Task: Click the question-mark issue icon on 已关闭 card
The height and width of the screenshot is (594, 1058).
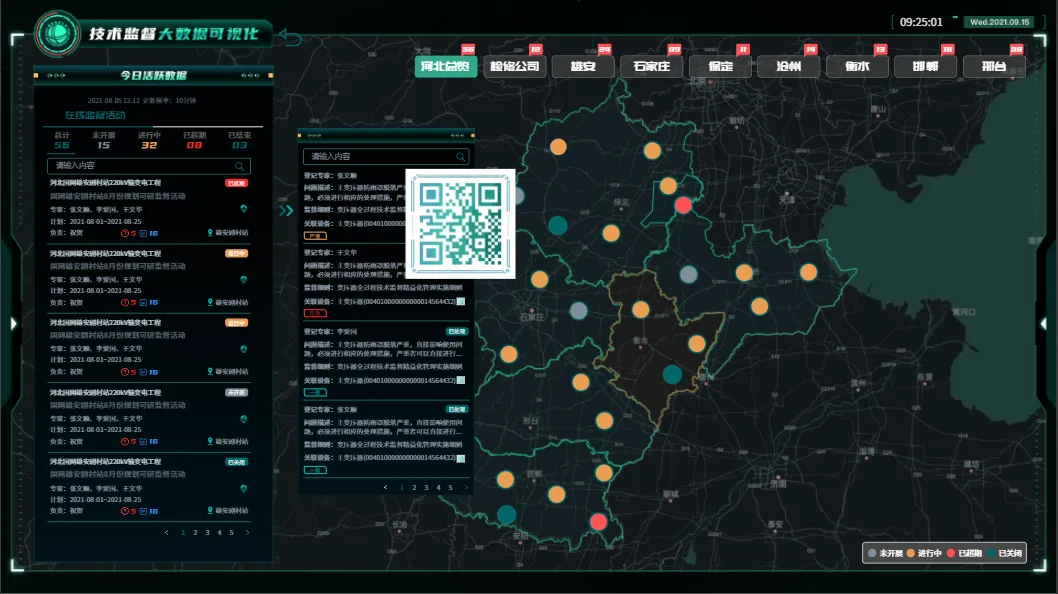Action: (125, 512)
